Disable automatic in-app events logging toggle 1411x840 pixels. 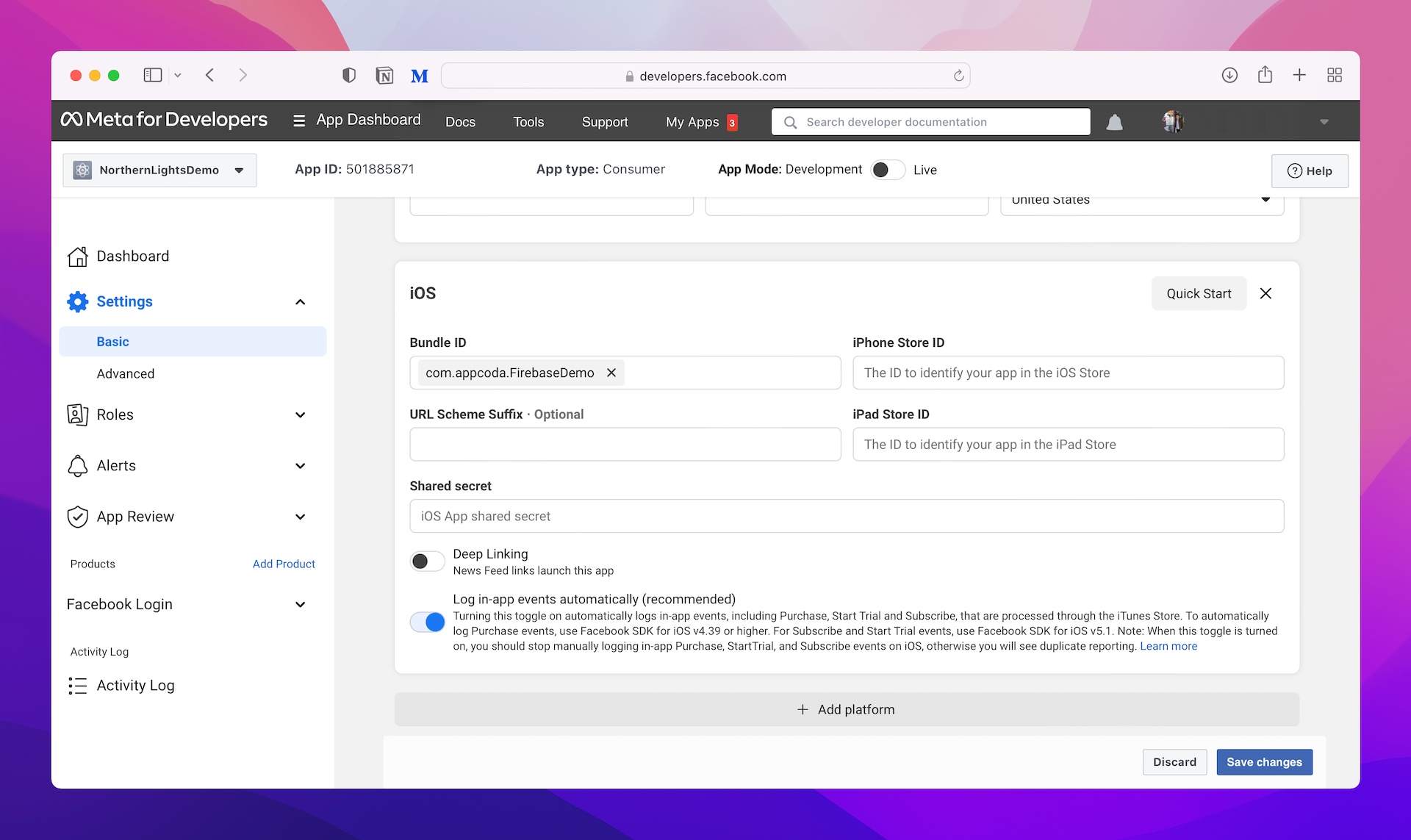click(427, 622)
